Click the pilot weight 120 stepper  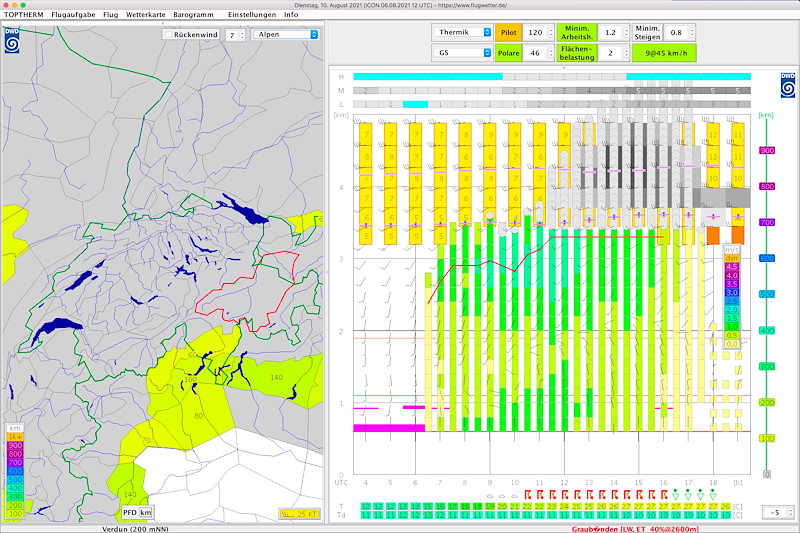551,32
